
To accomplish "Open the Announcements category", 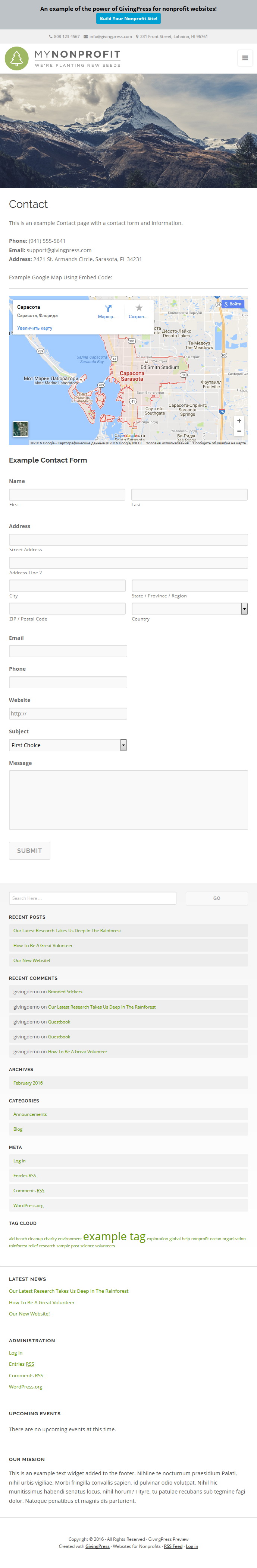I will tap(30, 1114).
